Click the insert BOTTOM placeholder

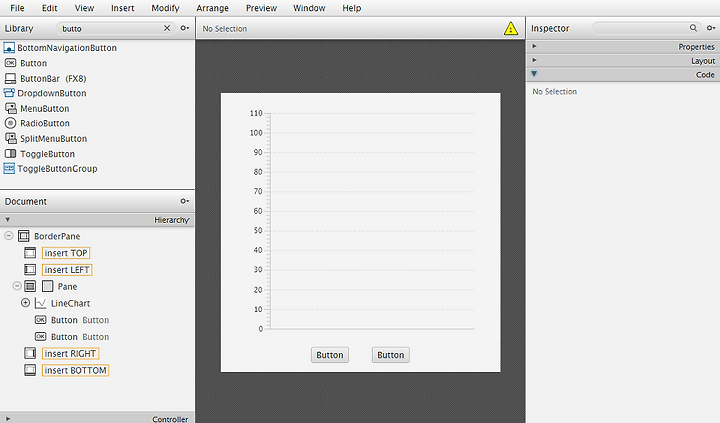tap(75, 370)
